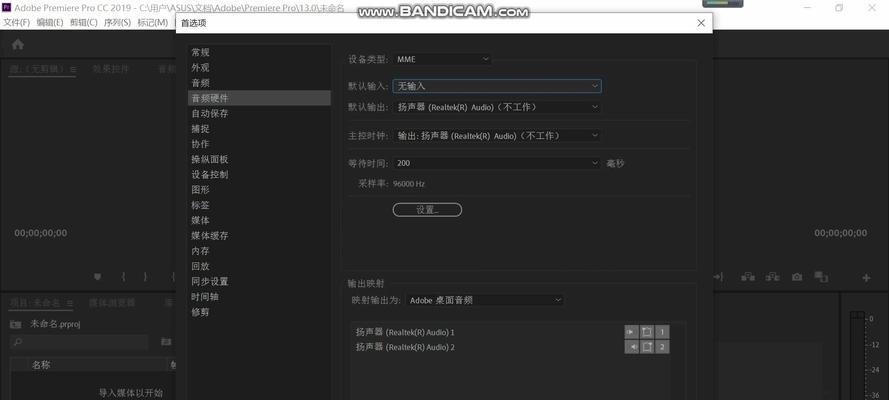Add a marker with shield-shaped icon
This screenshot has height=400, width=889.
click(x=98, y=277)
